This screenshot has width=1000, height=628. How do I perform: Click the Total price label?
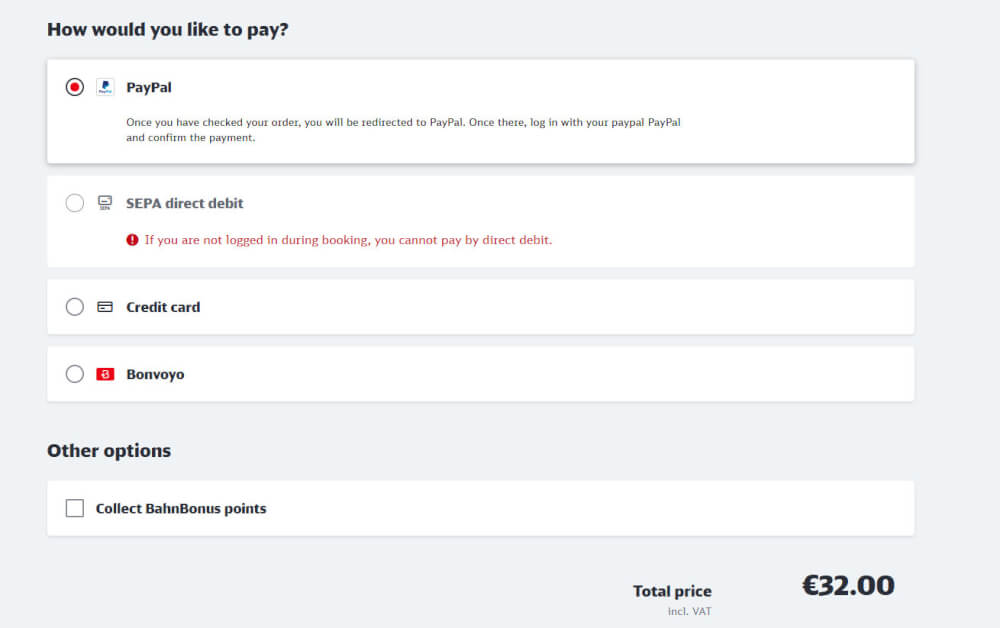pyautogui.click(x=672, y=591)
